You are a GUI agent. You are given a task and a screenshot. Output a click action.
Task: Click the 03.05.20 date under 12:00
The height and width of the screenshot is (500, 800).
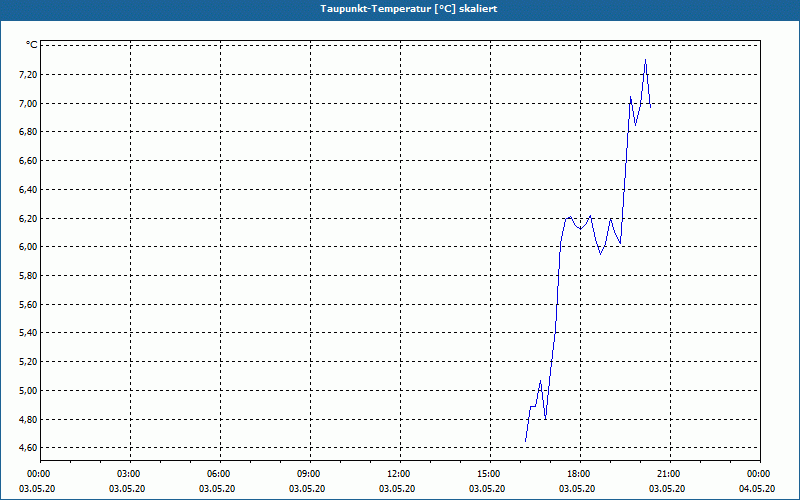point(397,489)
